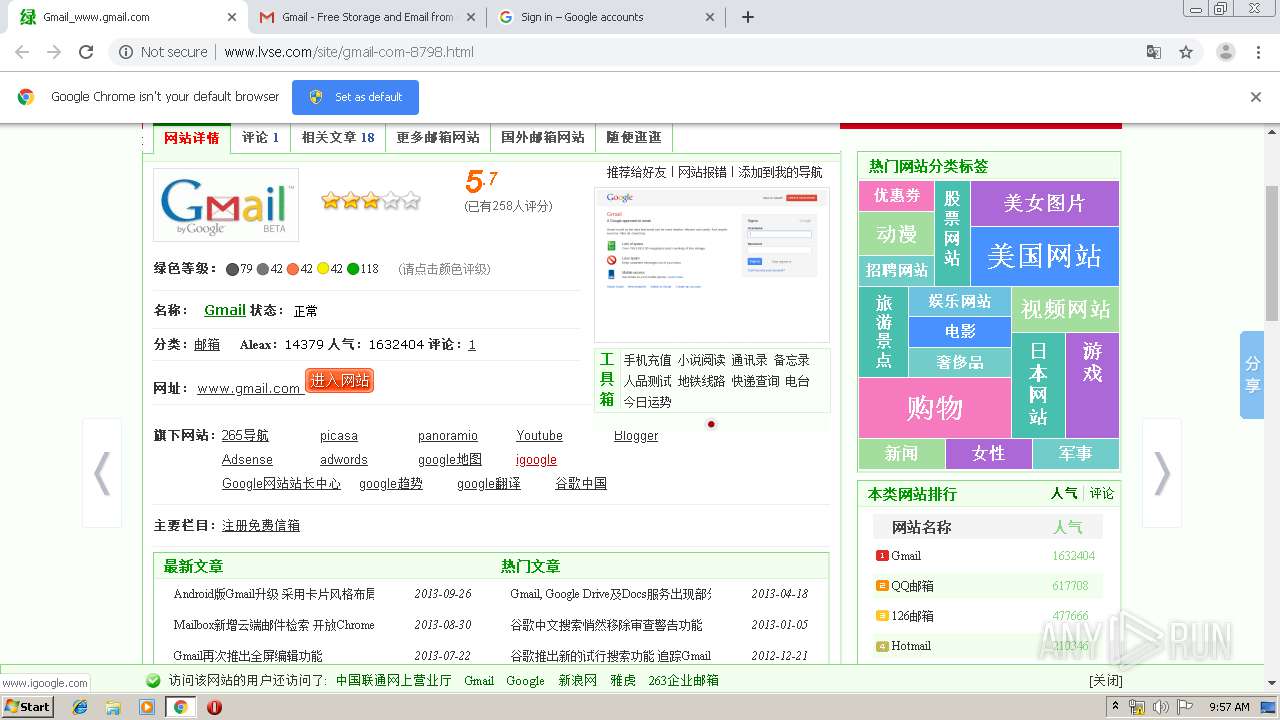This screenshot has height=720, width=1280.
Task: Open the Youtube link
Action: pyautogui.click(x=539, y=436)
